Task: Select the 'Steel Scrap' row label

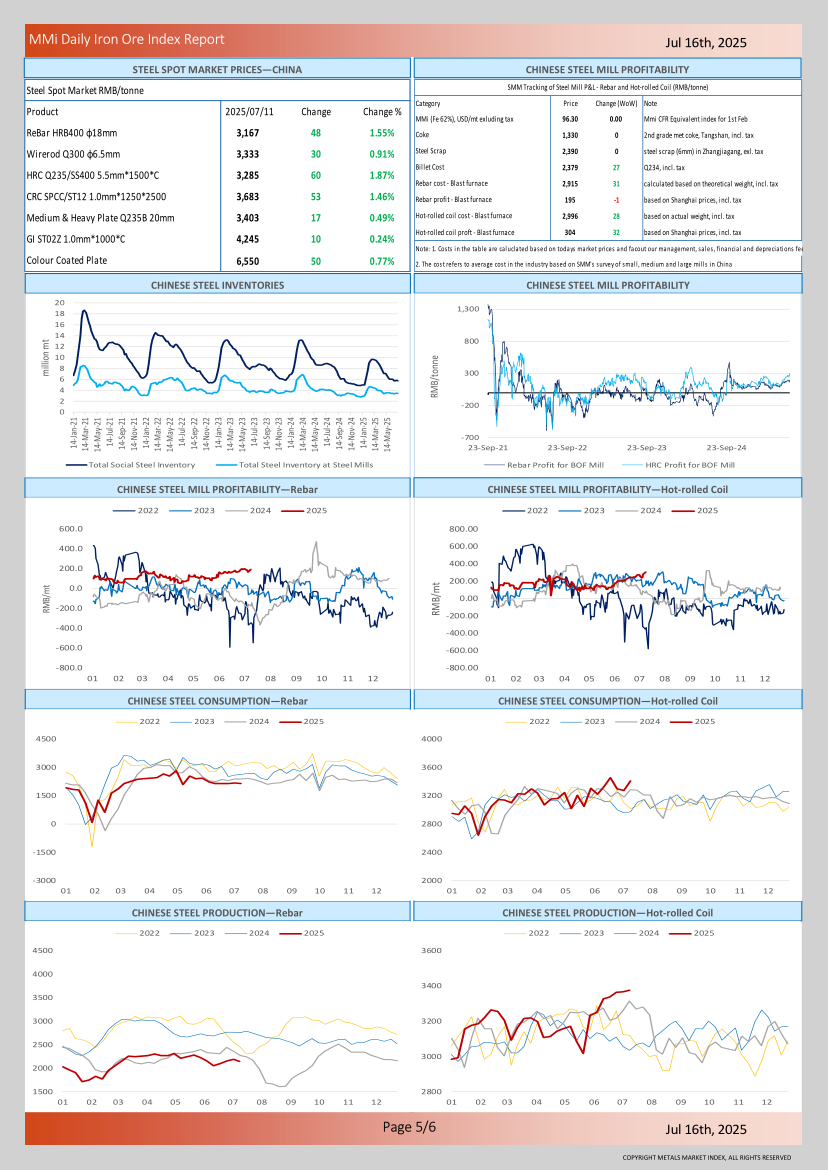Action: 431,151
